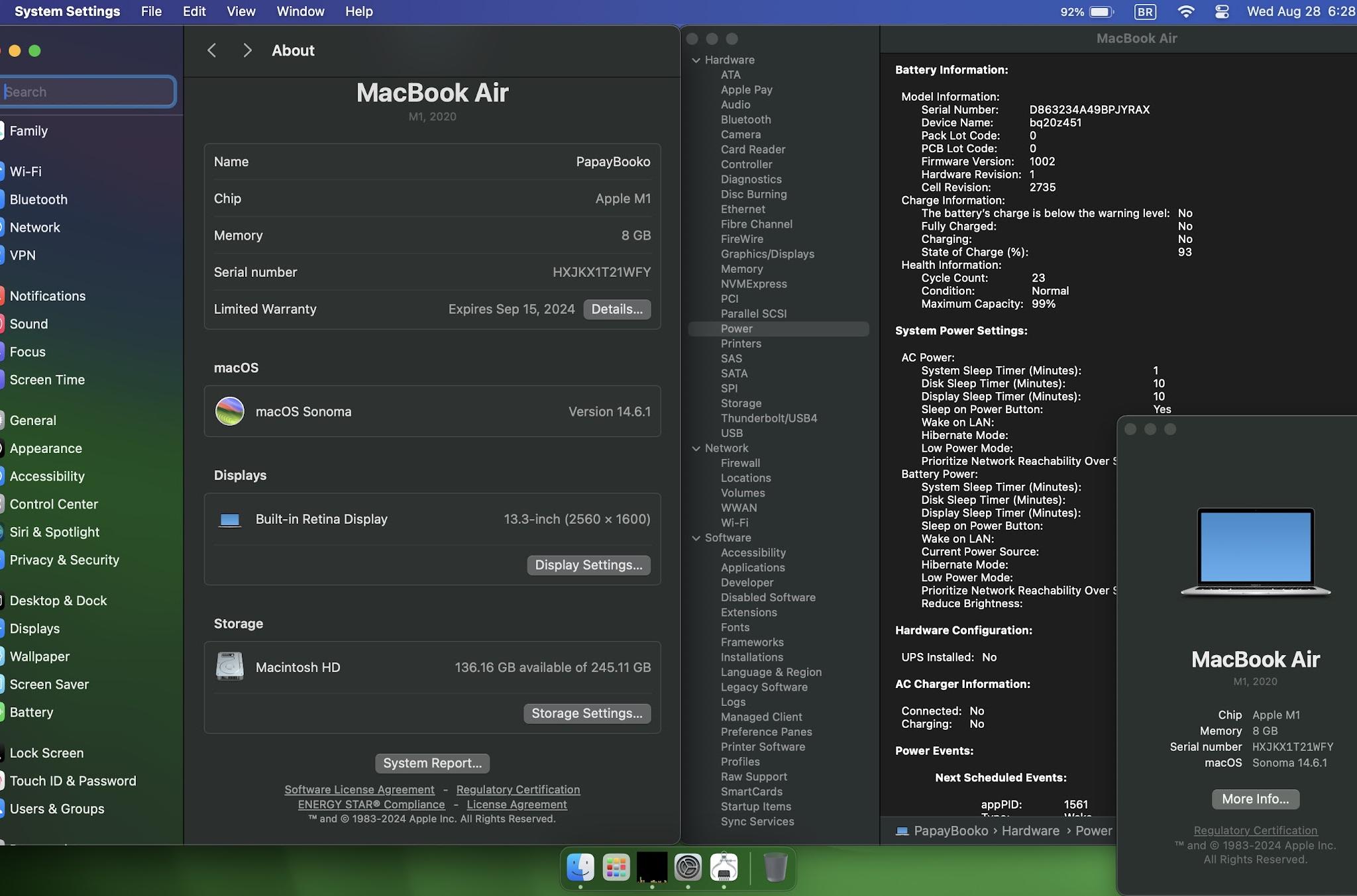
Task: Click the macOS Sonoma icon
Action: click(x=230, y=411)
